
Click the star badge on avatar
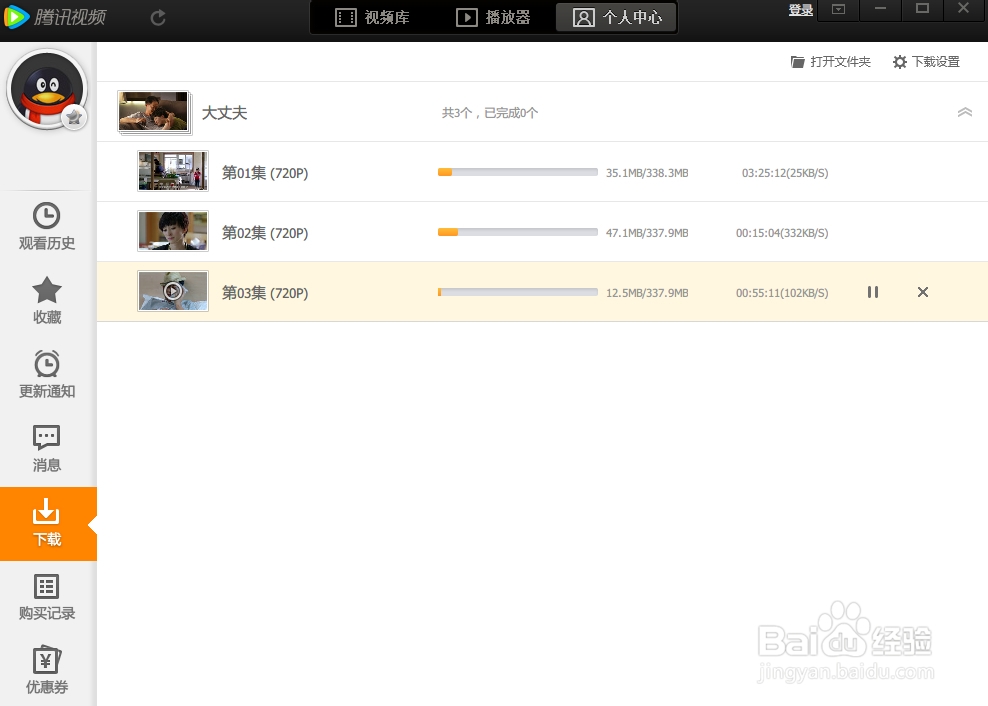pyautogui.click(x=74, y=117)
